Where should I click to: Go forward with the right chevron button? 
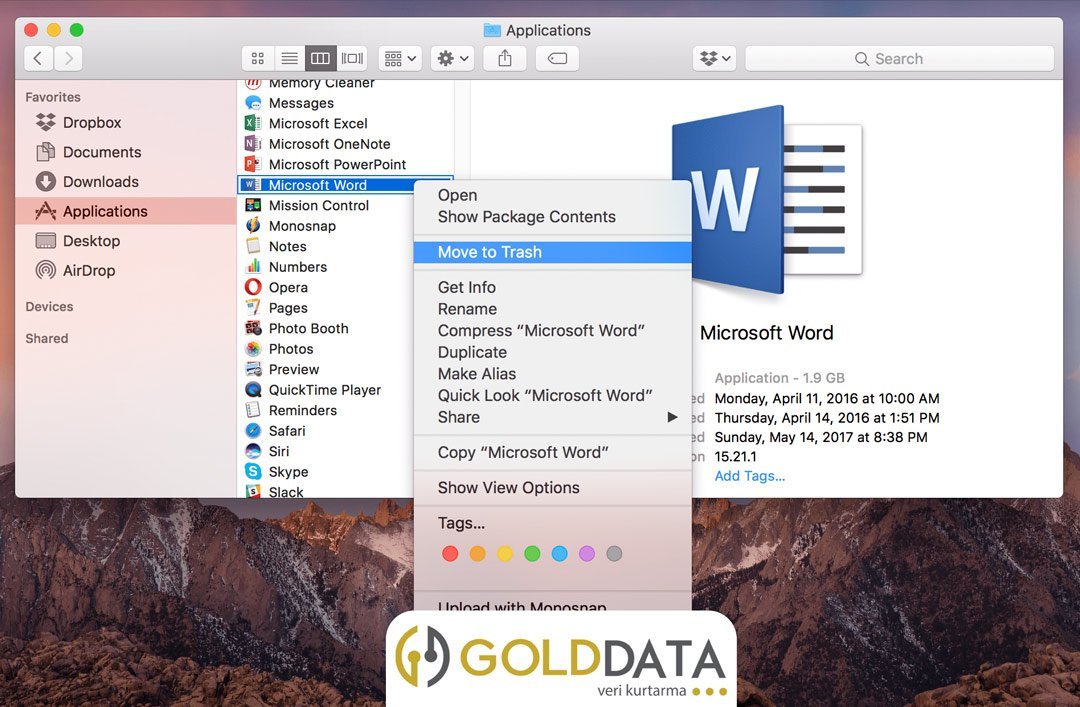point(68,59)
